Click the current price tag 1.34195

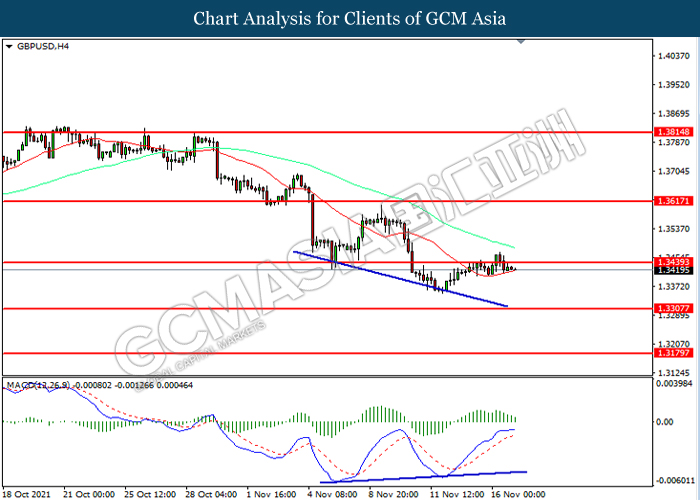coord(674,270)
